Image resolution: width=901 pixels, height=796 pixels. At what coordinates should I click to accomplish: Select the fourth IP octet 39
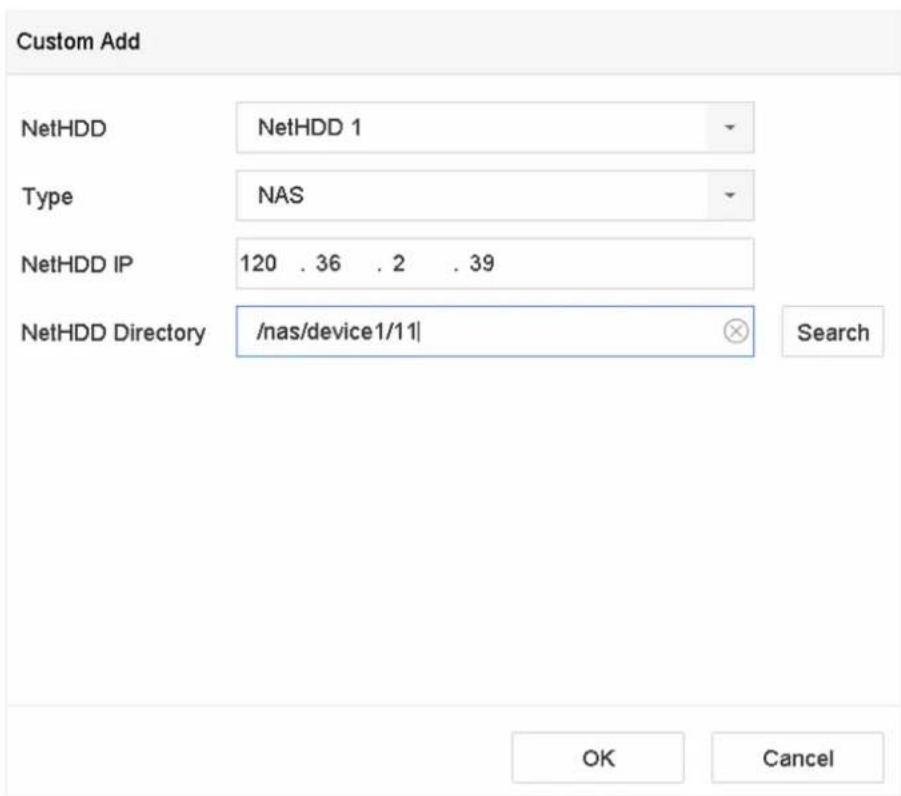pos(482,263)
